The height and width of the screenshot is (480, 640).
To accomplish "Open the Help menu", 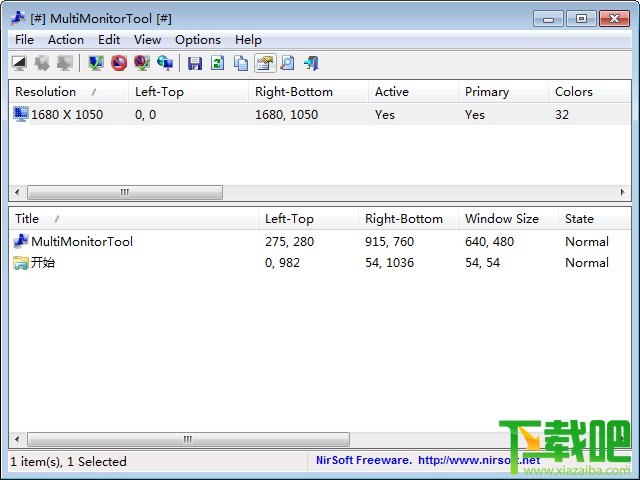I will click(248, 40).
